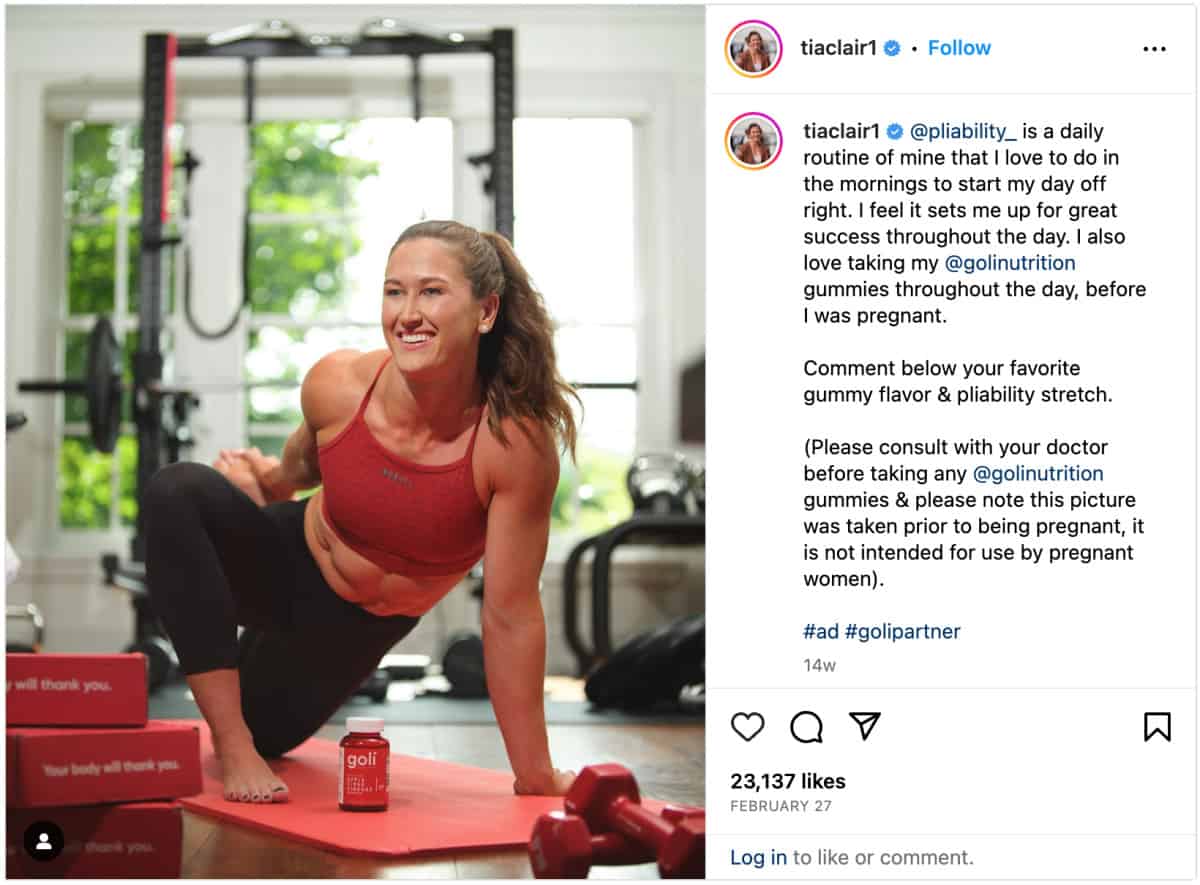
Task: Click tiaclair1 username in header
Action: point(839,48)
